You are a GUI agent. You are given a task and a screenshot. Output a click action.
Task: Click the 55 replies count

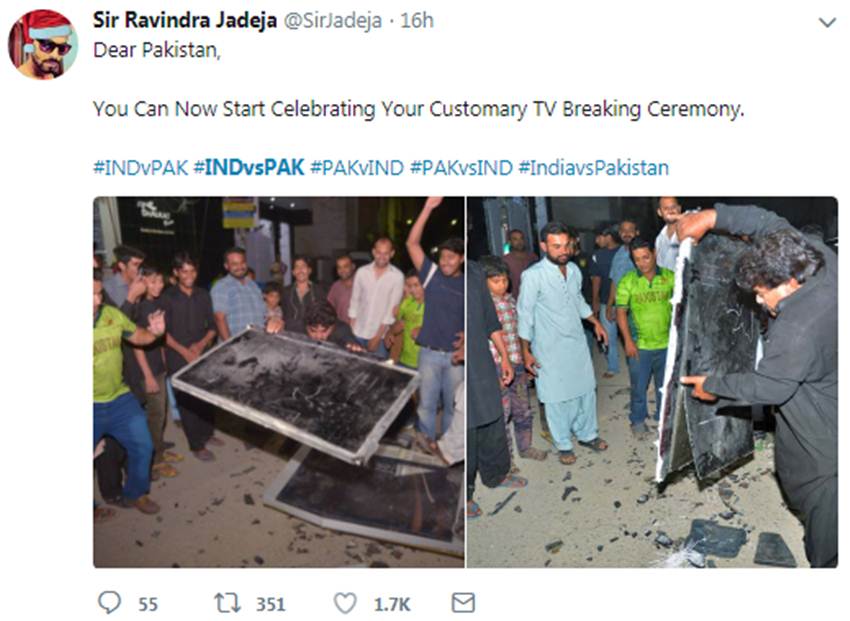pos(148,604)
